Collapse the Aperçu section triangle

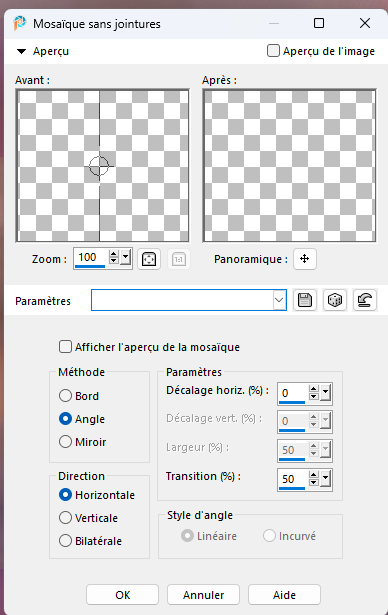[22, 51]
